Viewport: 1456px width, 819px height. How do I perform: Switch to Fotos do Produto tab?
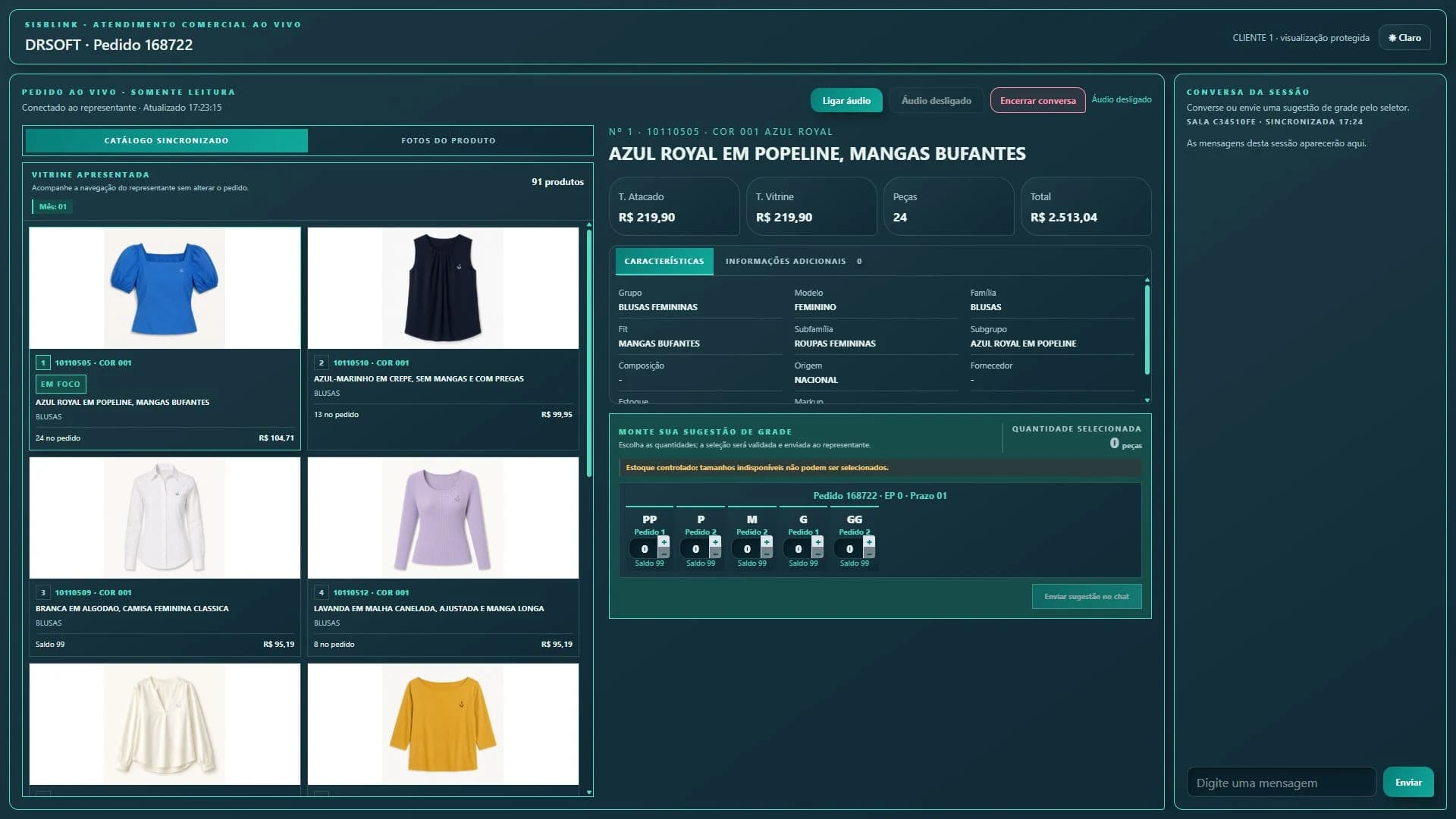(x=448, y=141)
